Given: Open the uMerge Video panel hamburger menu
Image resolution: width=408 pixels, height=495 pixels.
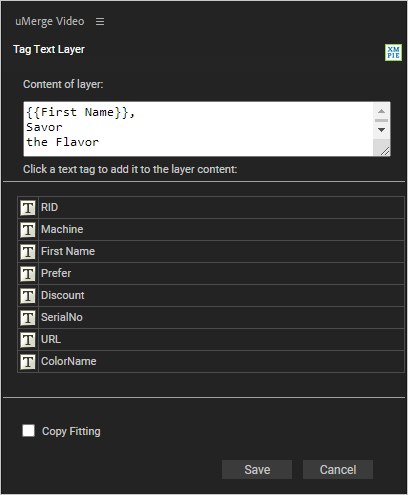Looking at the screenshot, I should click(100, 22).
